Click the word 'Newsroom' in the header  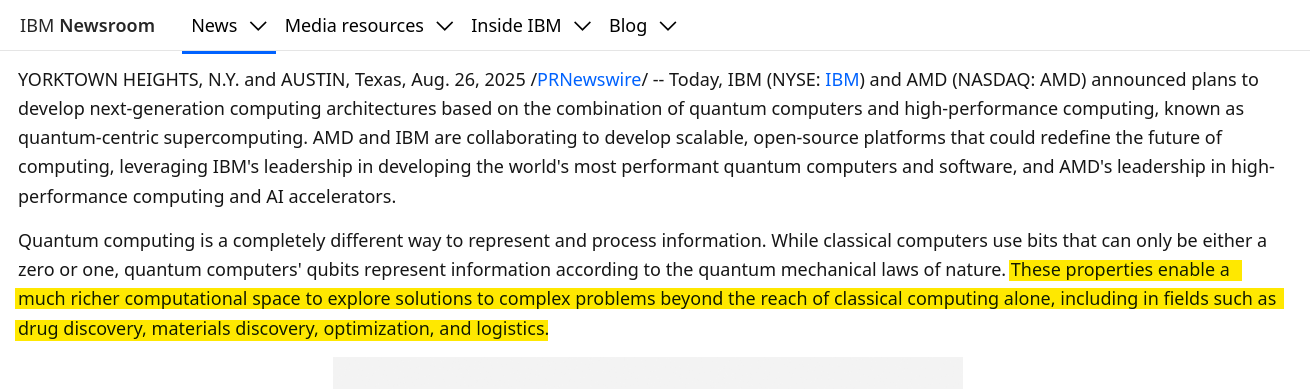click(x=107, y=26)
